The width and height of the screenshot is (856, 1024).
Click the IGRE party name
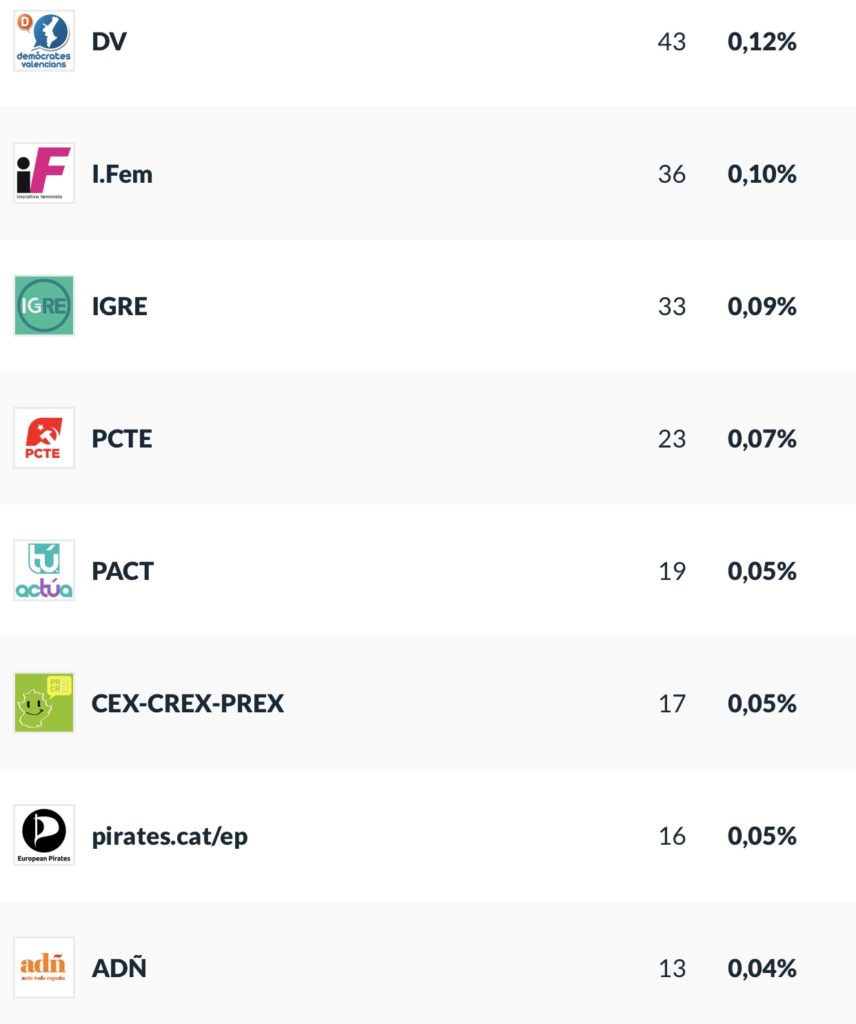[119, 306]
